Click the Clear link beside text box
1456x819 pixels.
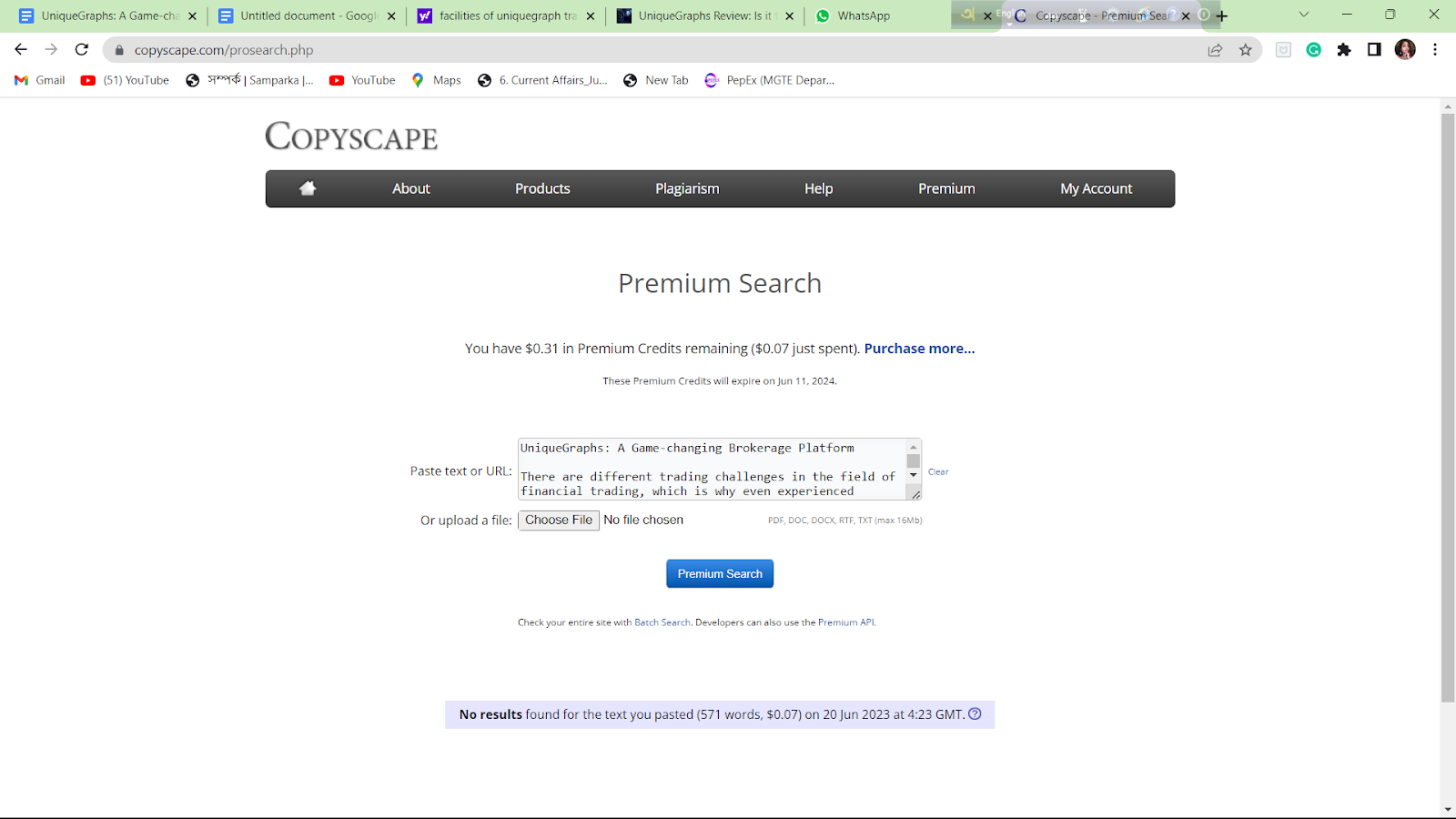click(x=938, y=471)
